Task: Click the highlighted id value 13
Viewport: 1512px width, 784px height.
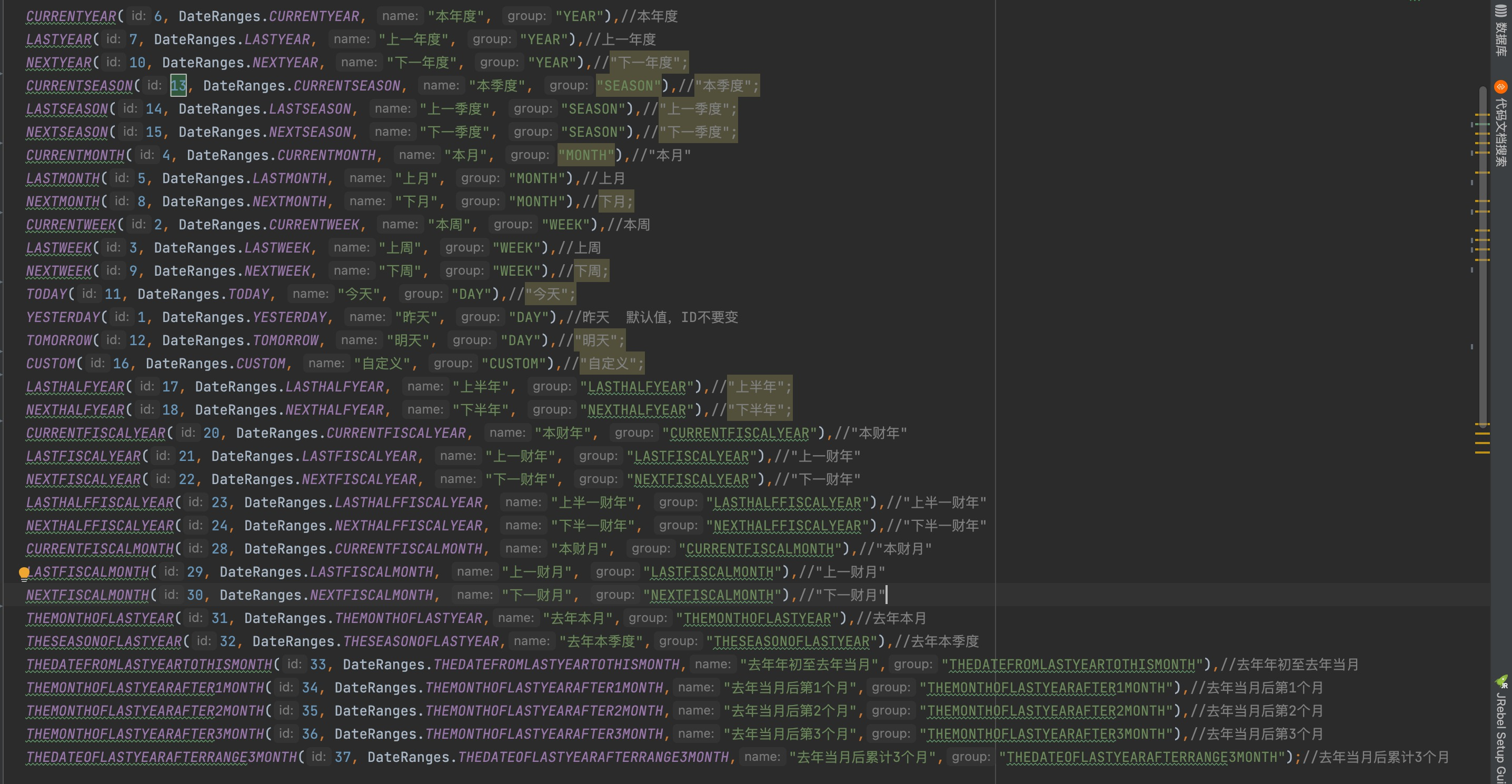Action: (178, 86)
